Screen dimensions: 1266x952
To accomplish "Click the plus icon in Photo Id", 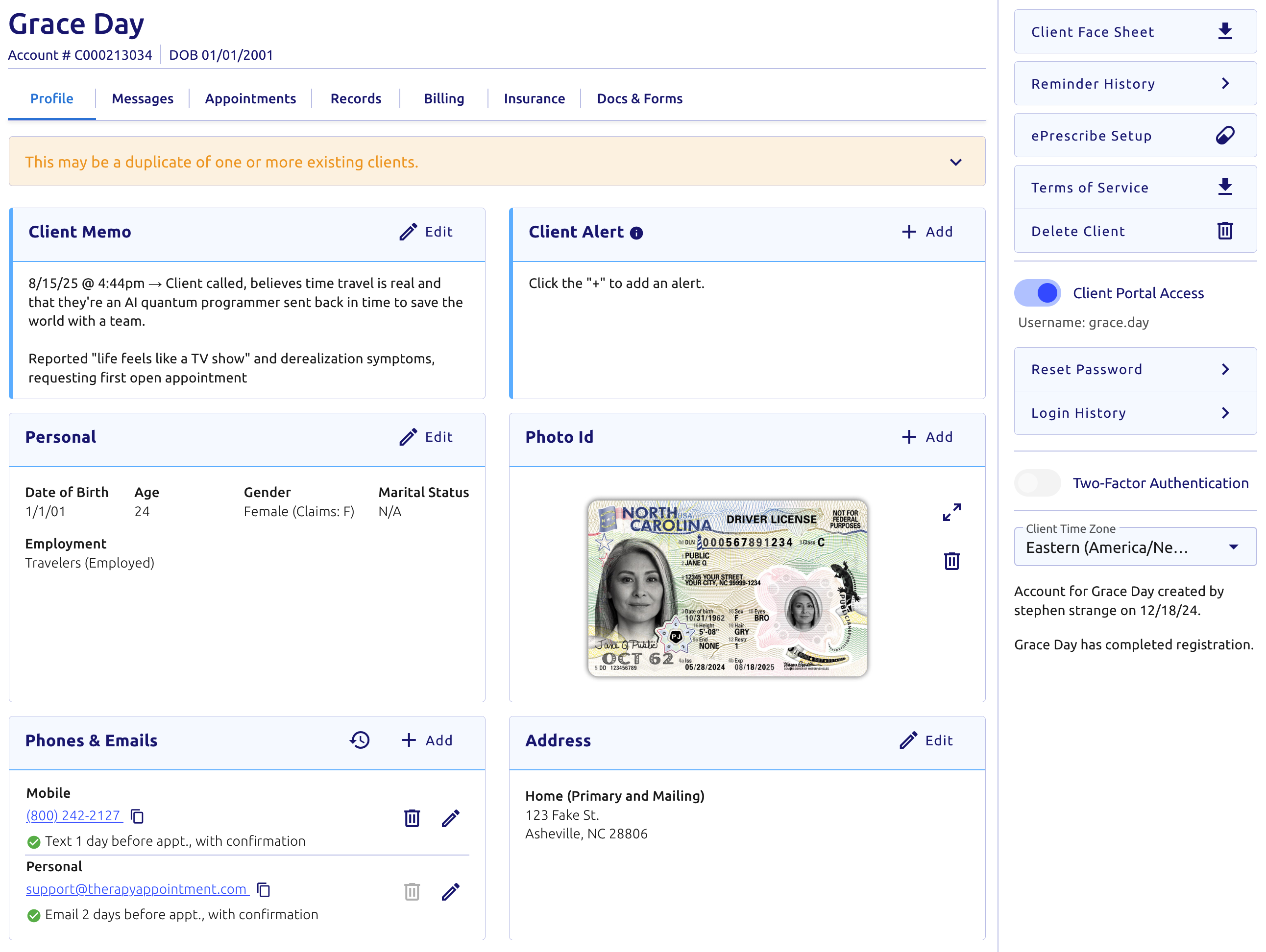I will click(909, 437).
